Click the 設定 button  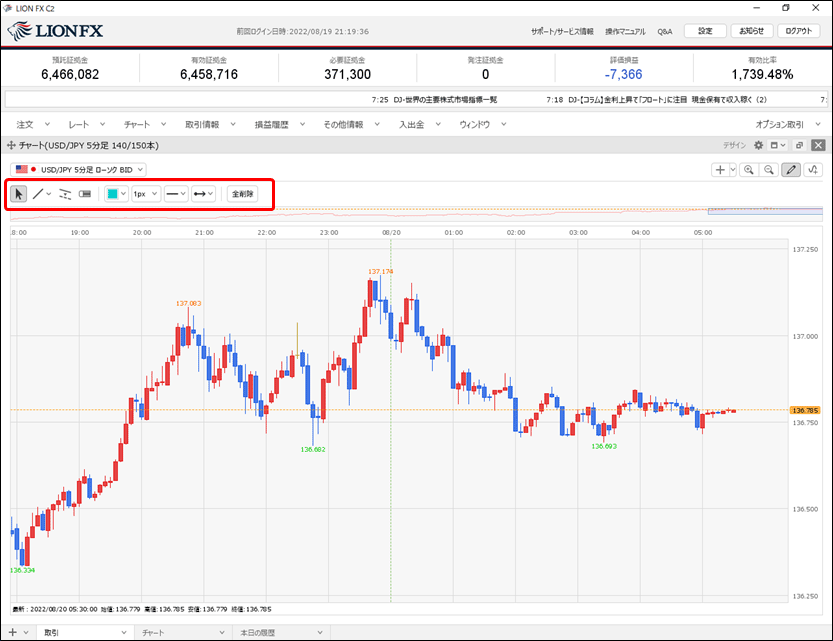click(x=705, y=31)
